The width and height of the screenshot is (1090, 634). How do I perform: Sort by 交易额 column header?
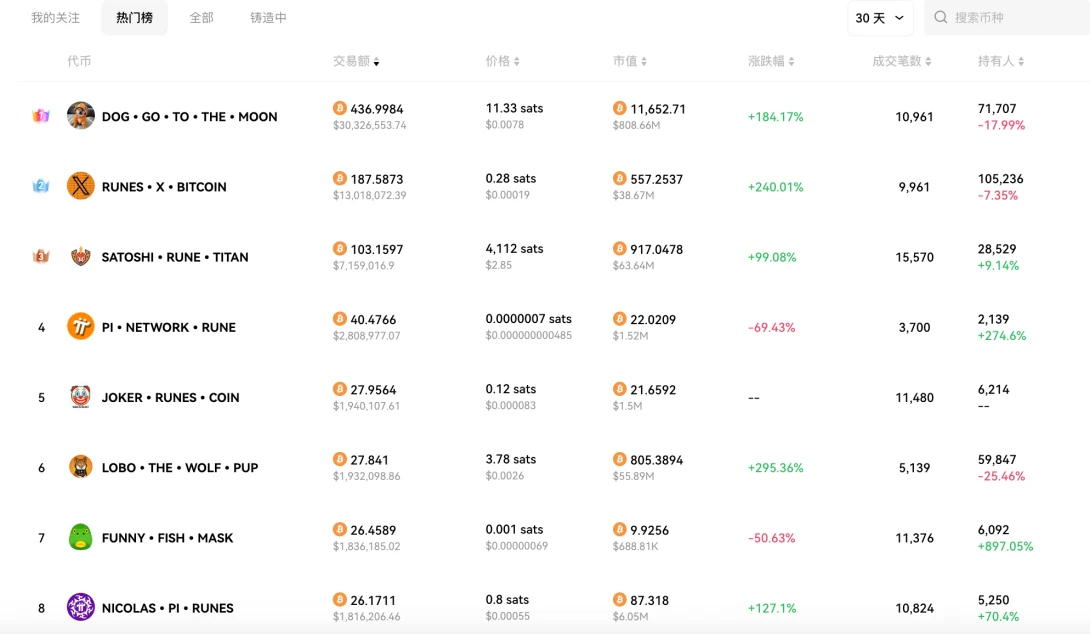pyautogui.click(x=356, y=62)
